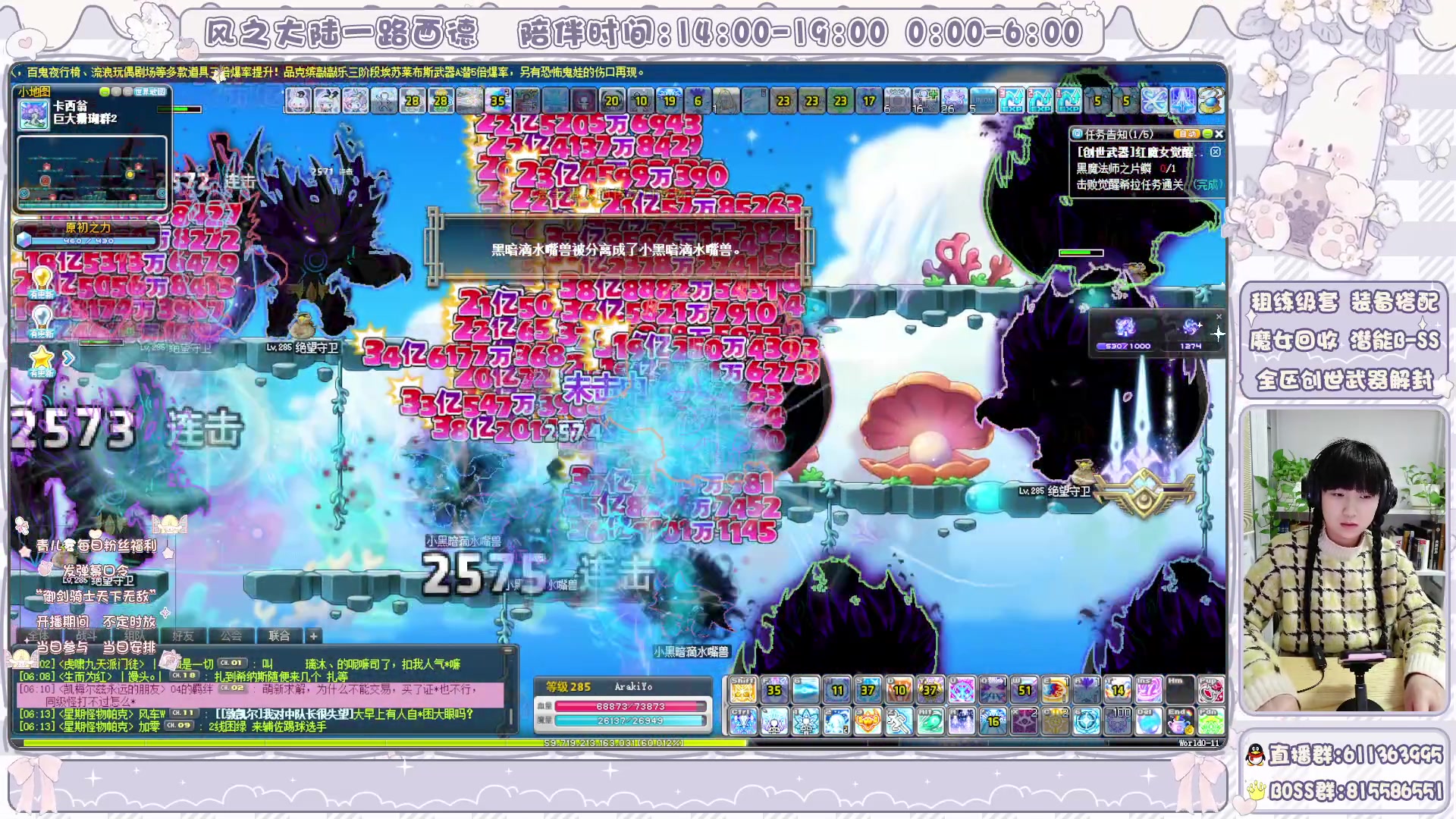Click character name ArakiYo in status bar
This screenshot has height=819, width=1456.
(633, 686)
